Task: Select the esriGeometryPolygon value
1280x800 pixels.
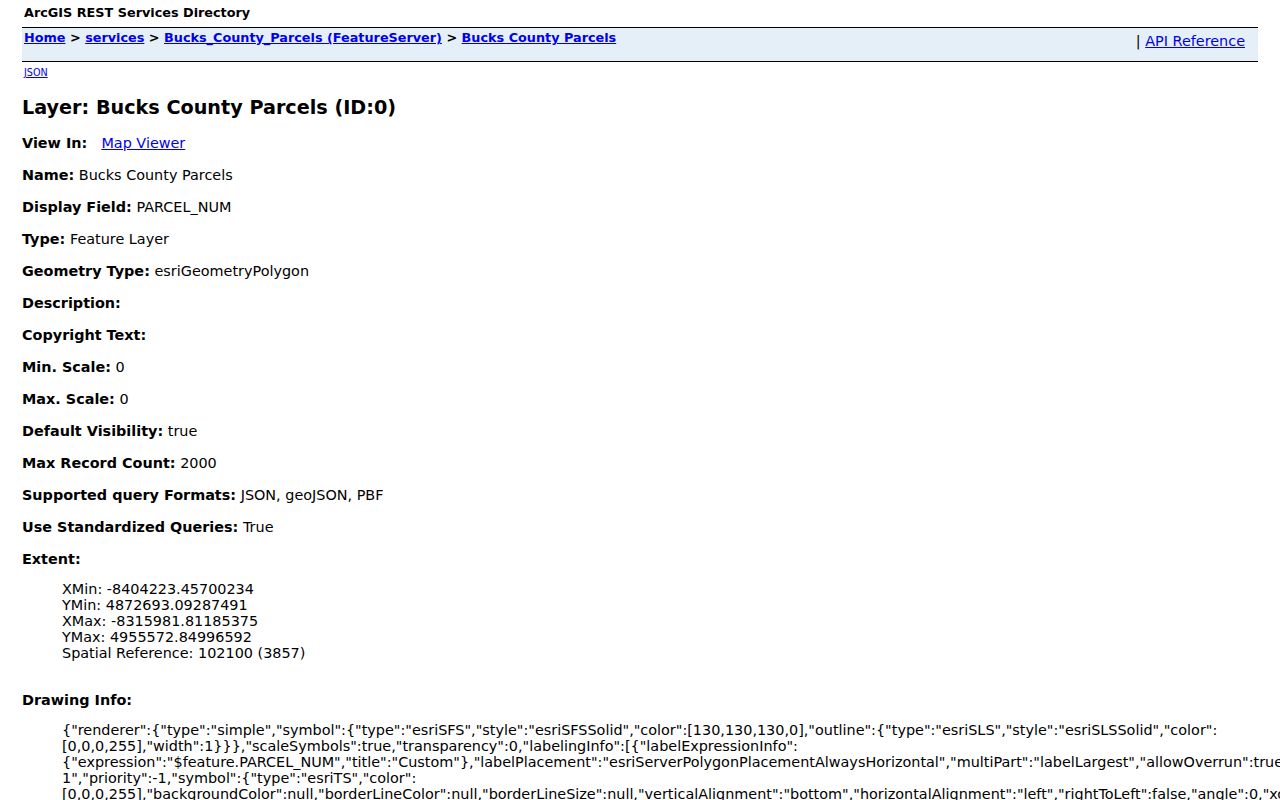Action: pos(231,271)
